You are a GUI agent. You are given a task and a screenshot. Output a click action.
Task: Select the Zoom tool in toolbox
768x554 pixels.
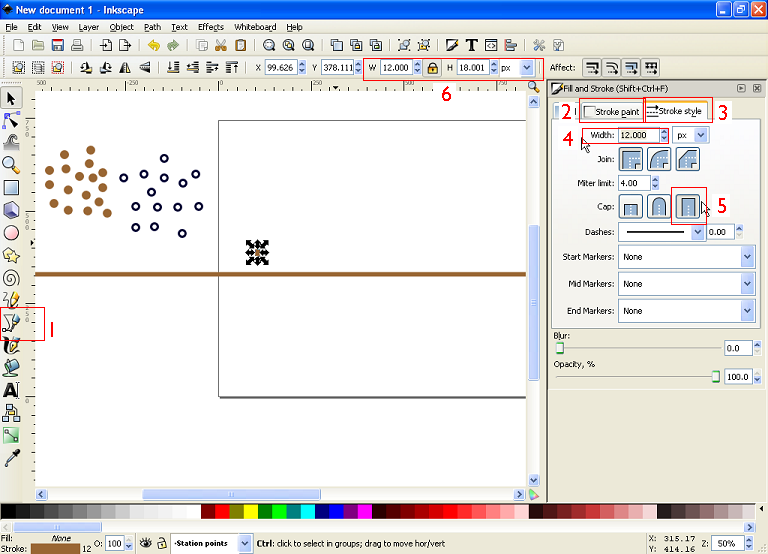click(11, 165)
